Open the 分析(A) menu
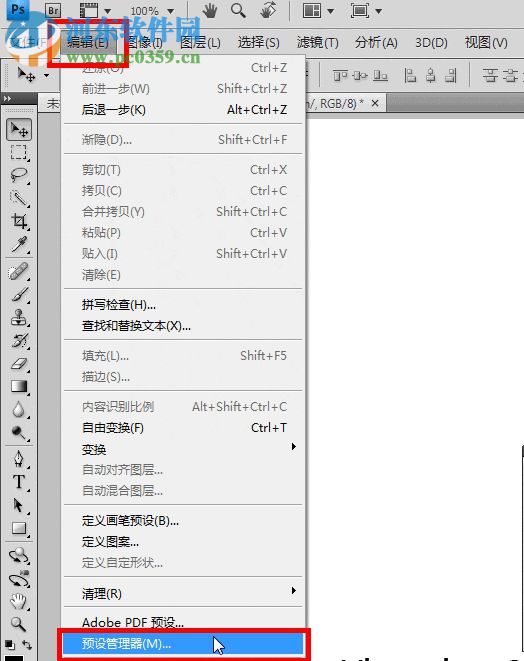 376,43
